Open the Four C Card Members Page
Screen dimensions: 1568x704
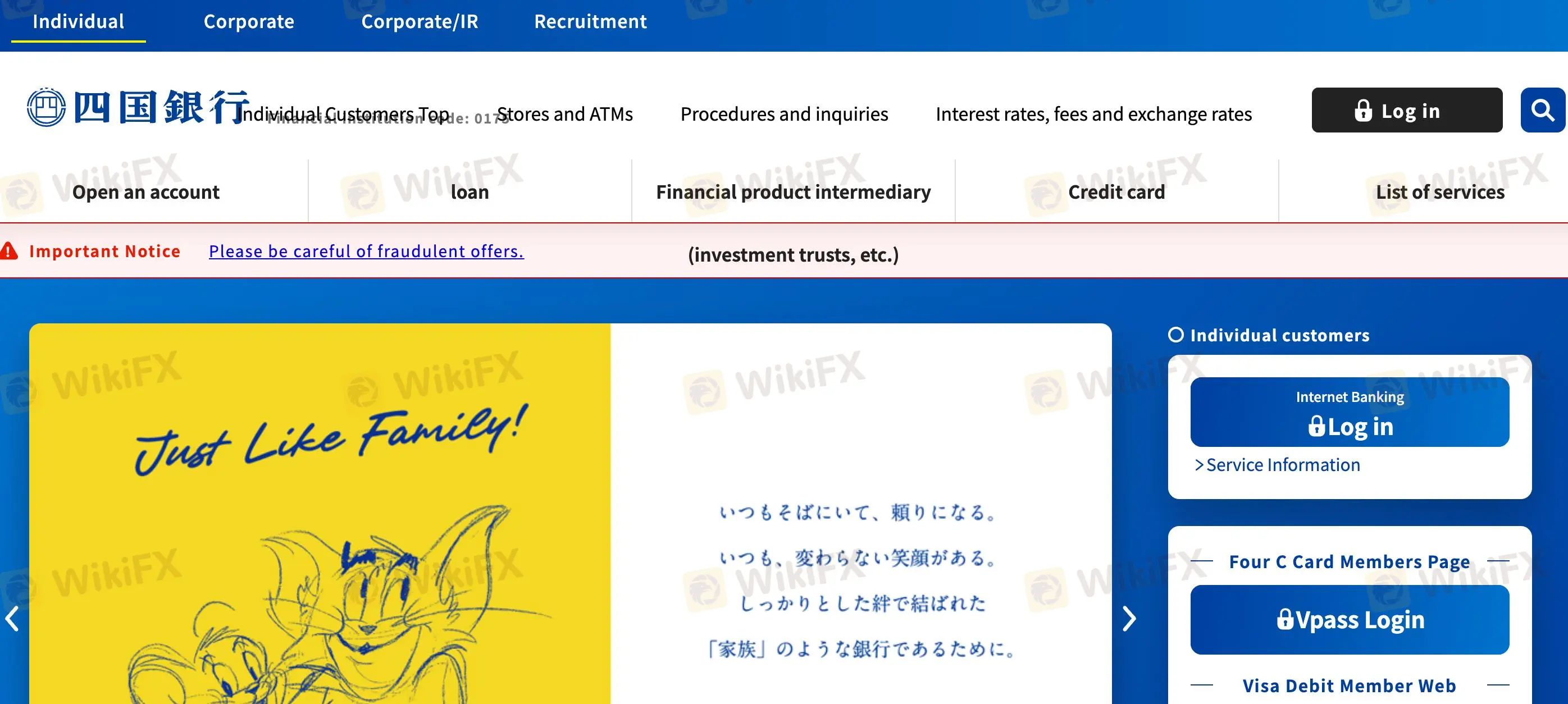1348,561
